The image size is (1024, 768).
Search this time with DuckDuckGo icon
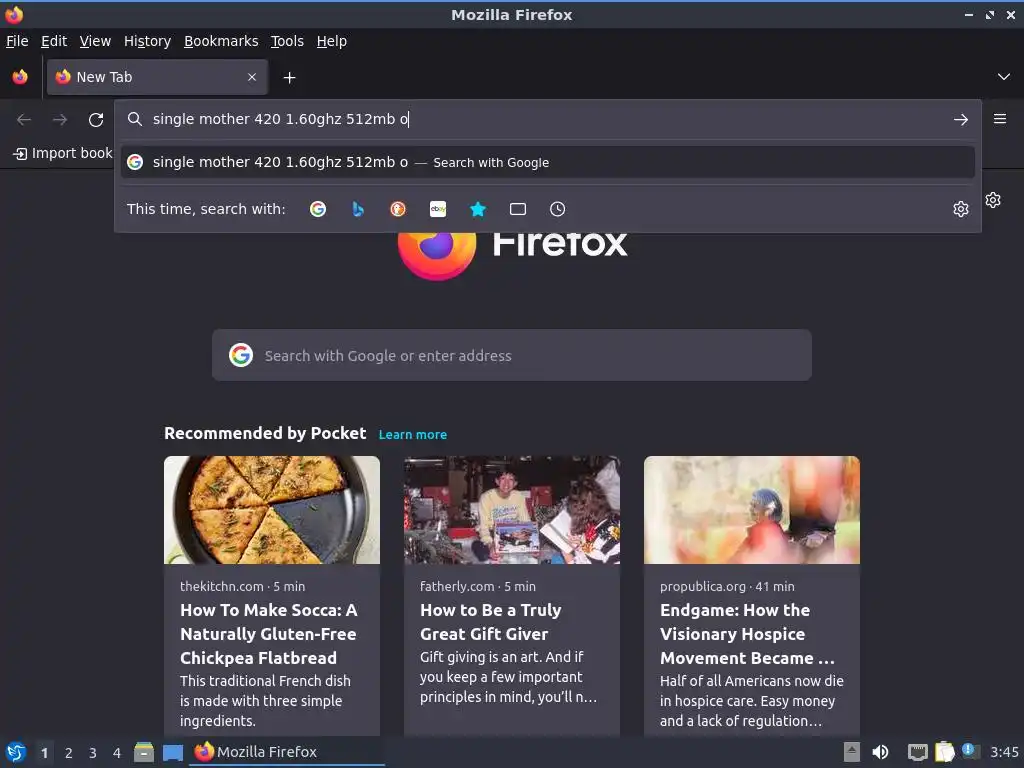coord(398,209)
